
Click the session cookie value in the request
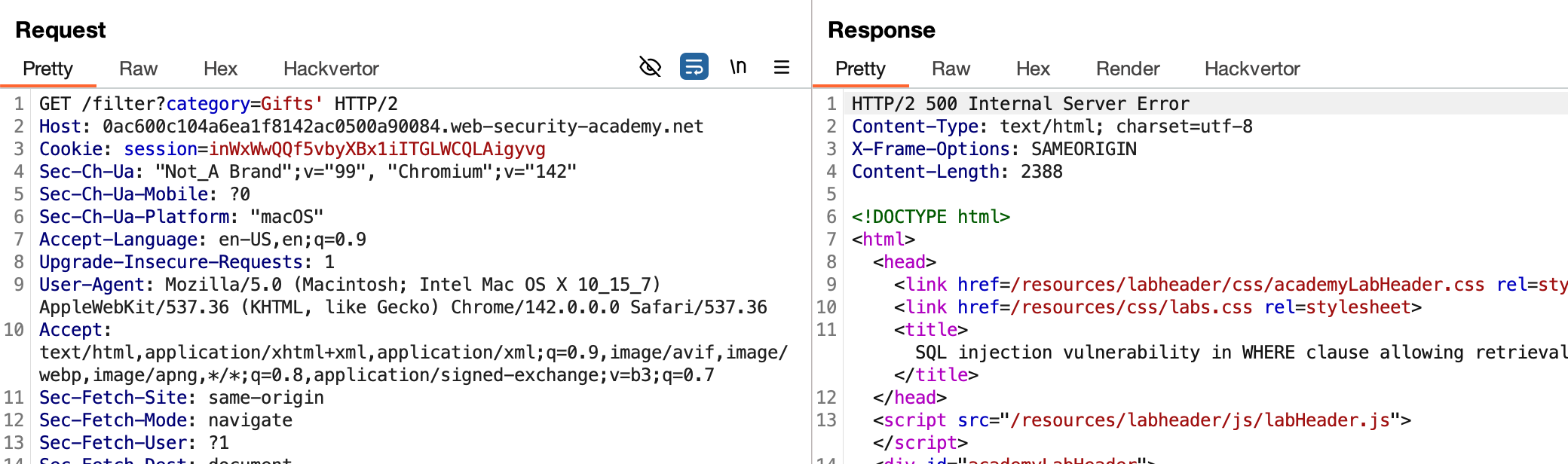pyautogui.click(x=377, y=149)
